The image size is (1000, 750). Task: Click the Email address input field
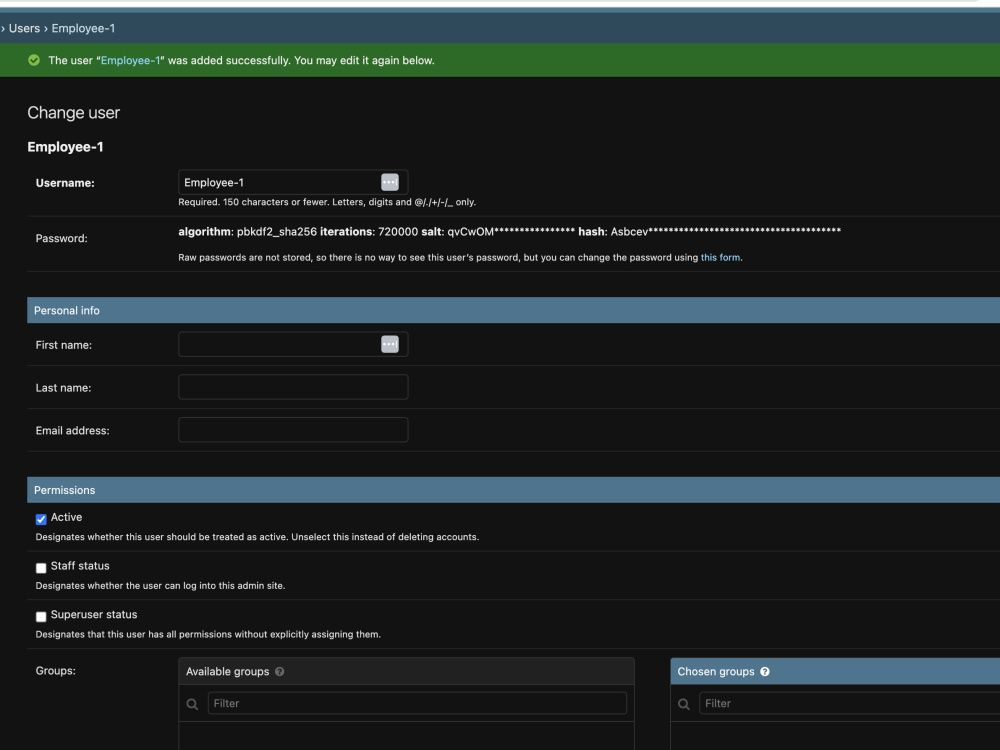(x=293, y=430)
